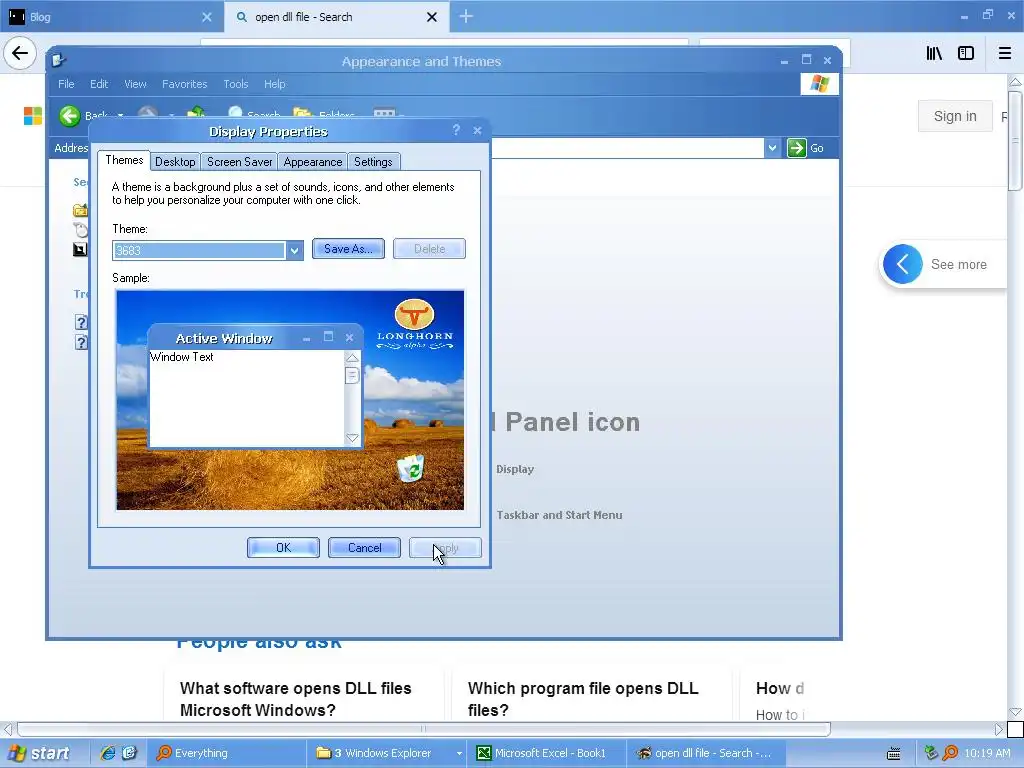The image size is (1024, 768).
Task: Open the Back button history dropdown arrow
Action: (x=120, y=116)
